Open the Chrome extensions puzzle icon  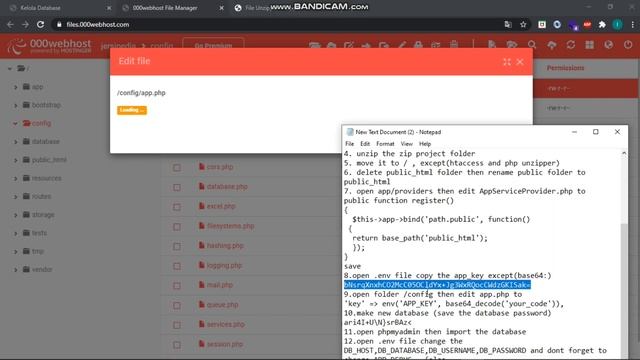pos(602,24)
